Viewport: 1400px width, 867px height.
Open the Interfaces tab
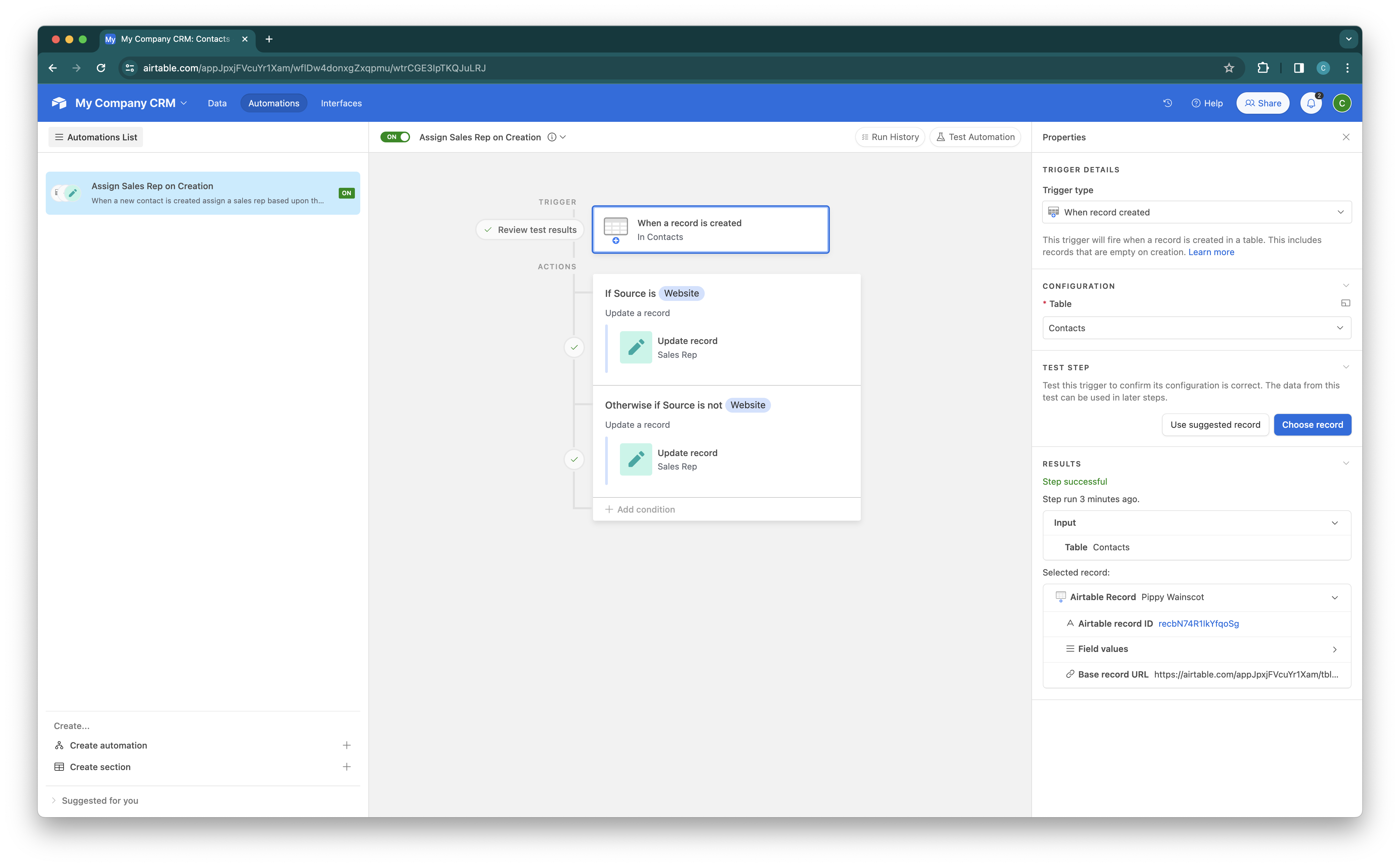341,103
